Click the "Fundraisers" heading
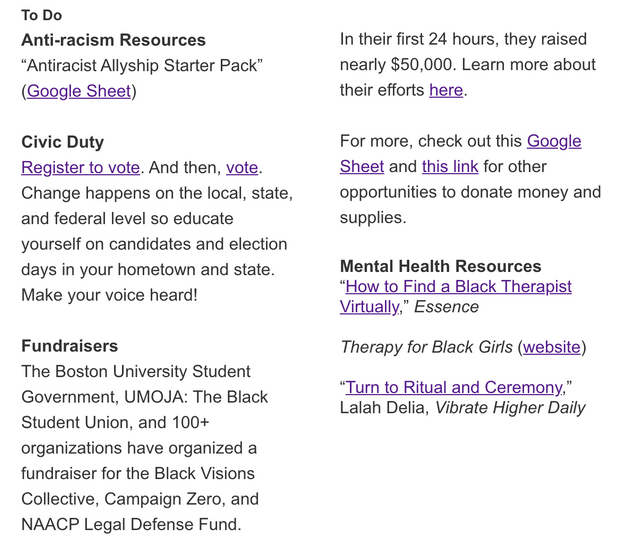 pyautogui.click(x=69, y=346)
